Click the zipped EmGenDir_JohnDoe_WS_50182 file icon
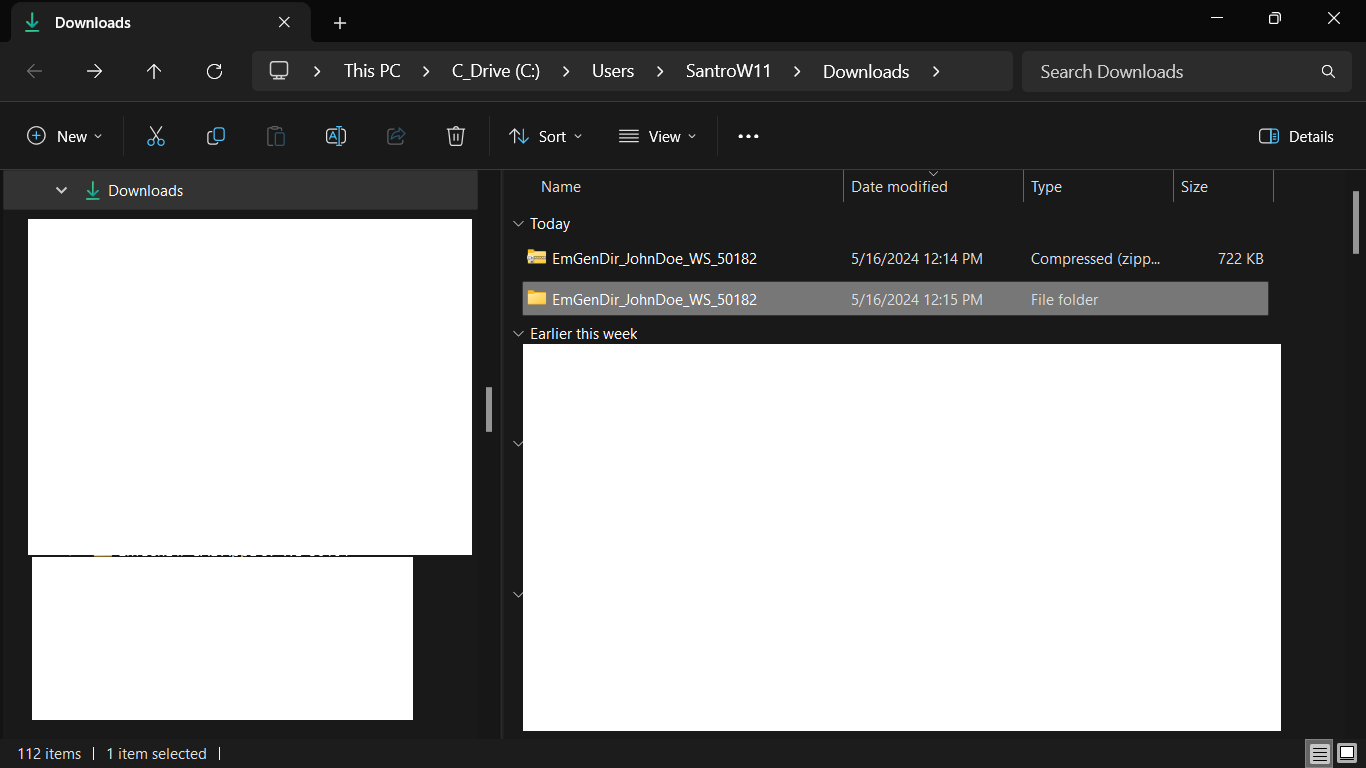 [x=537, y=258]
